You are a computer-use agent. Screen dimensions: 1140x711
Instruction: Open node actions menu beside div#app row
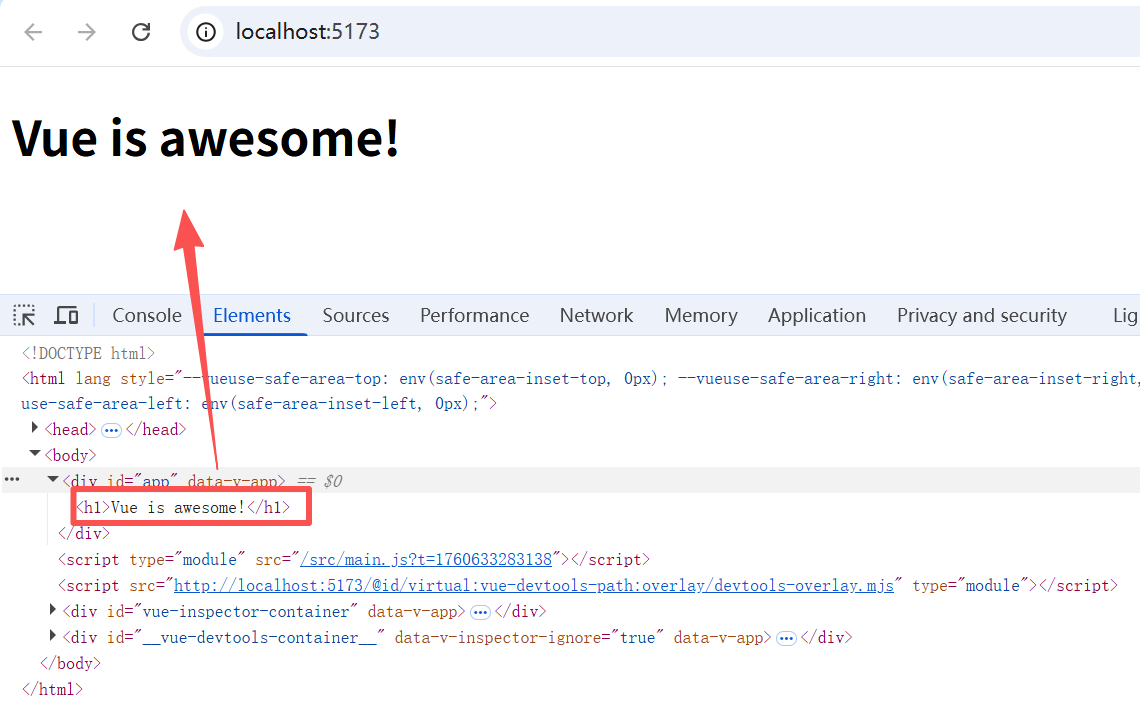(12, 479)
